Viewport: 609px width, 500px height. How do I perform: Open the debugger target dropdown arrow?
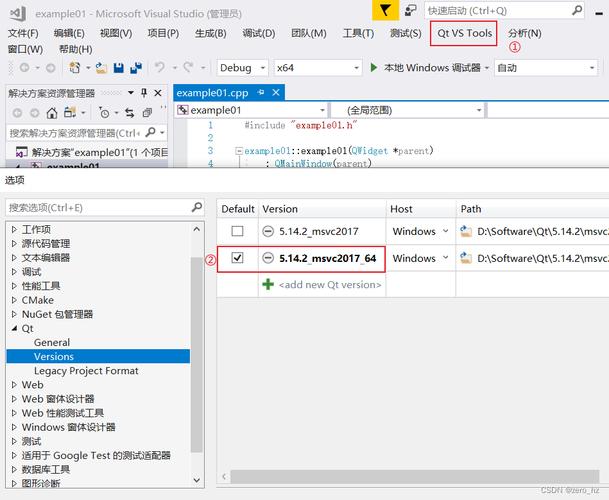point(486,68)
